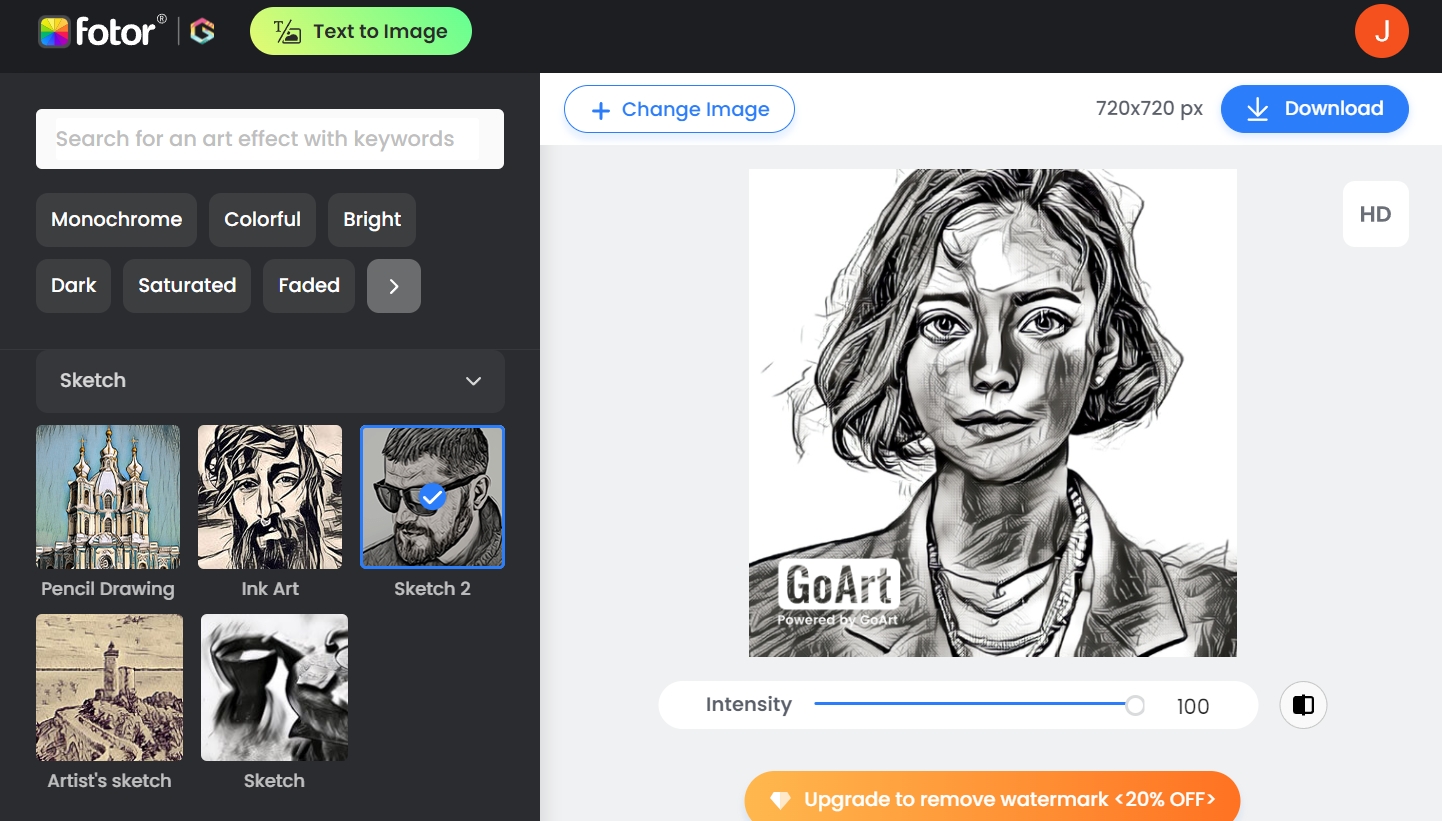1442x821 pixels.
Task: Click the Fotor logo
Action: [97, 32]
